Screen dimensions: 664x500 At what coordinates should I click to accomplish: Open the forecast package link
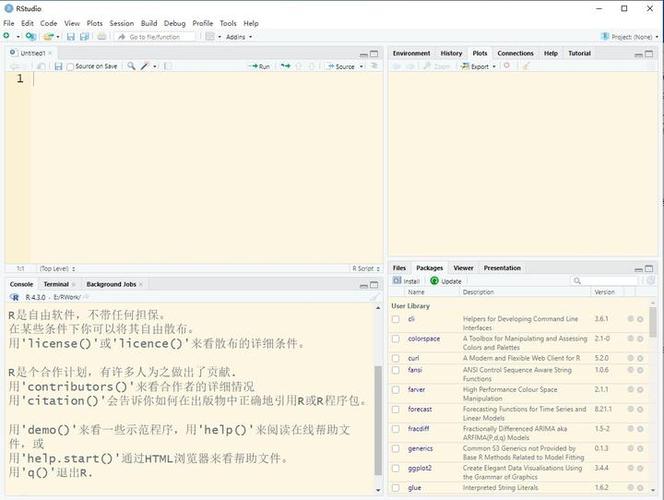coord(420,409)
